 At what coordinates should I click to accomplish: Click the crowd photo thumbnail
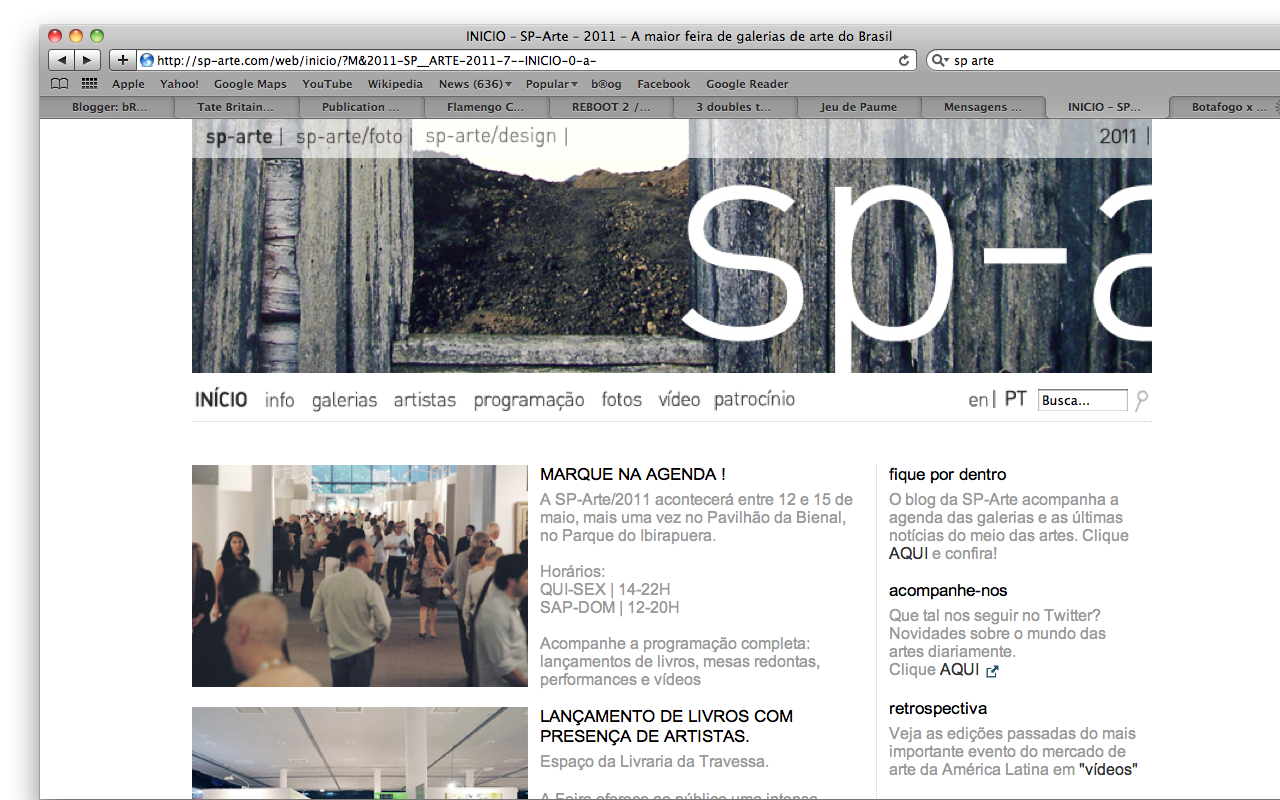click(360, 576)
